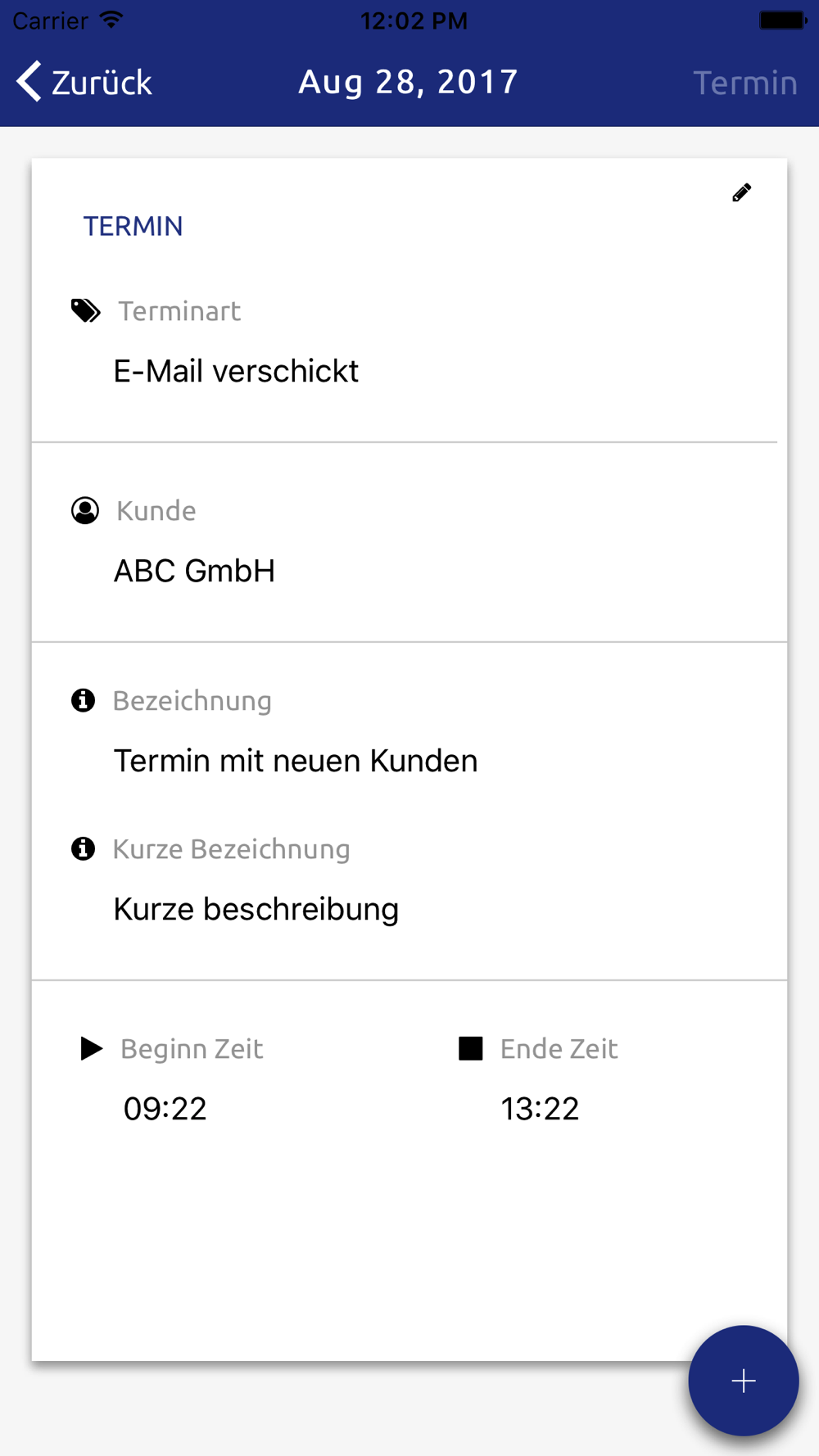Tap the Ende Zeit stop icon

(471, 1048)
